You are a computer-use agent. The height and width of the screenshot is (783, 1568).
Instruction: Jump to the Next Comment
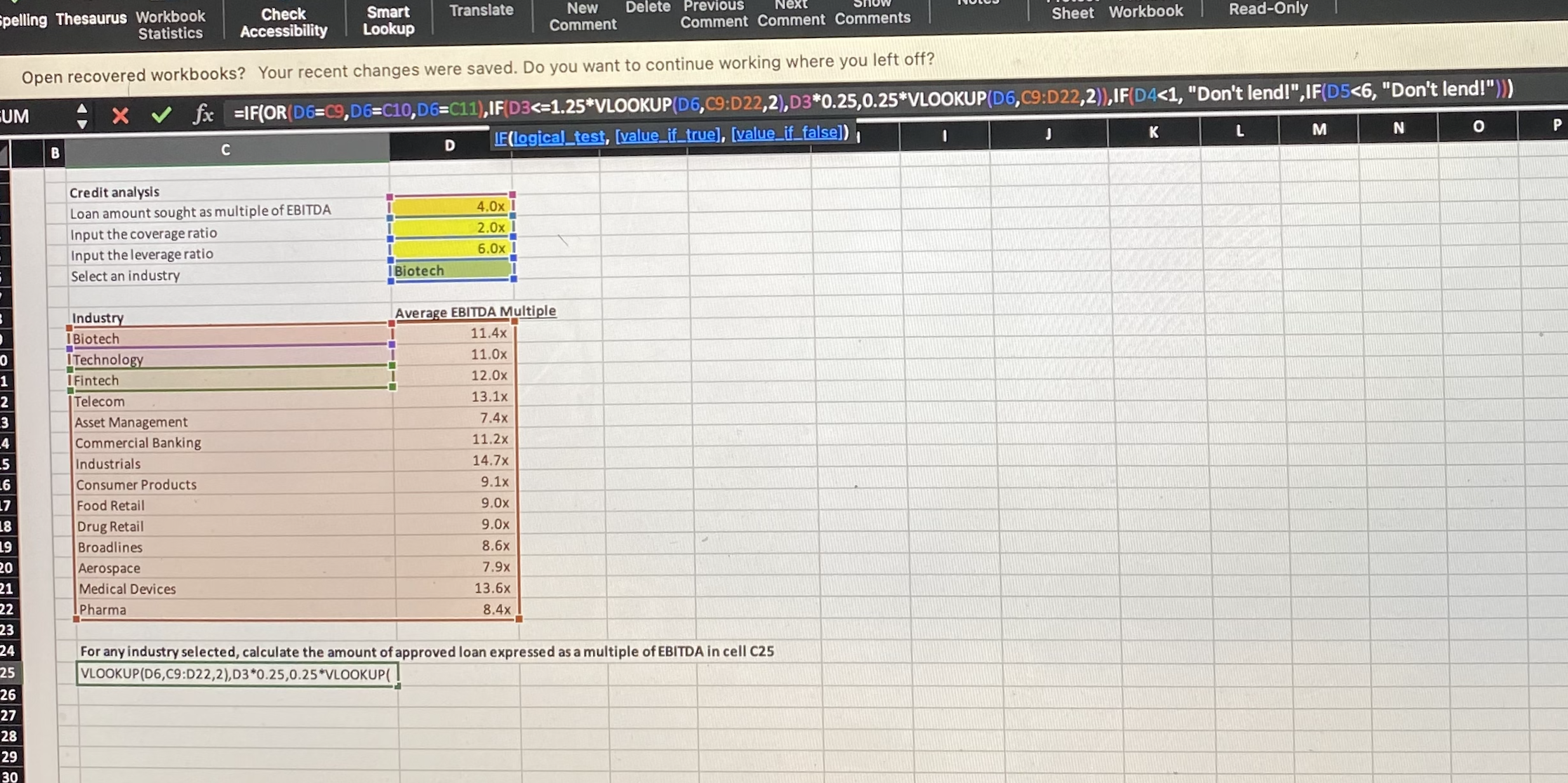[790, 14]
